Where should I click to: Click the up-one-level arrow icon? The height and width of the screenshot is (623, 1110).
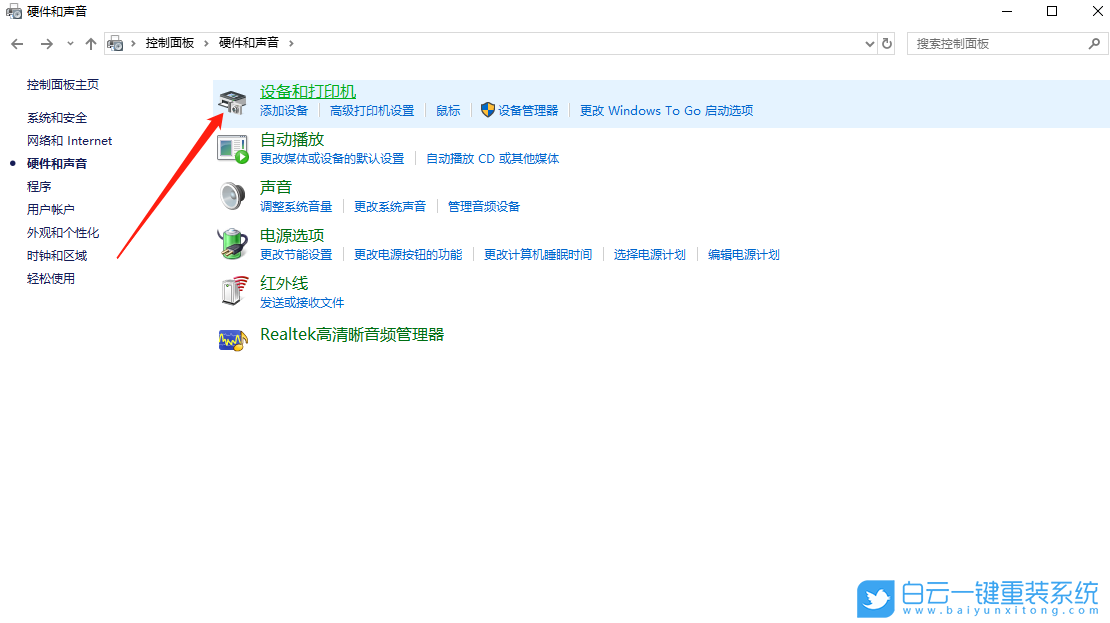coord(90,43)
